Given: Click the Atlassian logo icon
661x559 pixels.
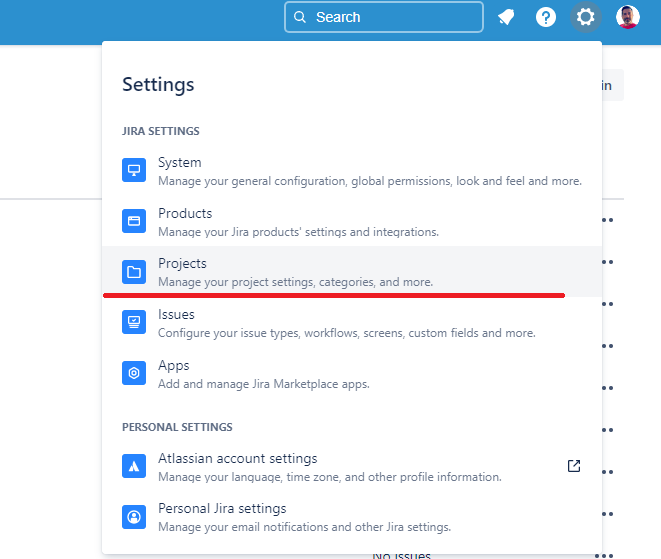Looking at the screenshot, I should coord(134,466).
